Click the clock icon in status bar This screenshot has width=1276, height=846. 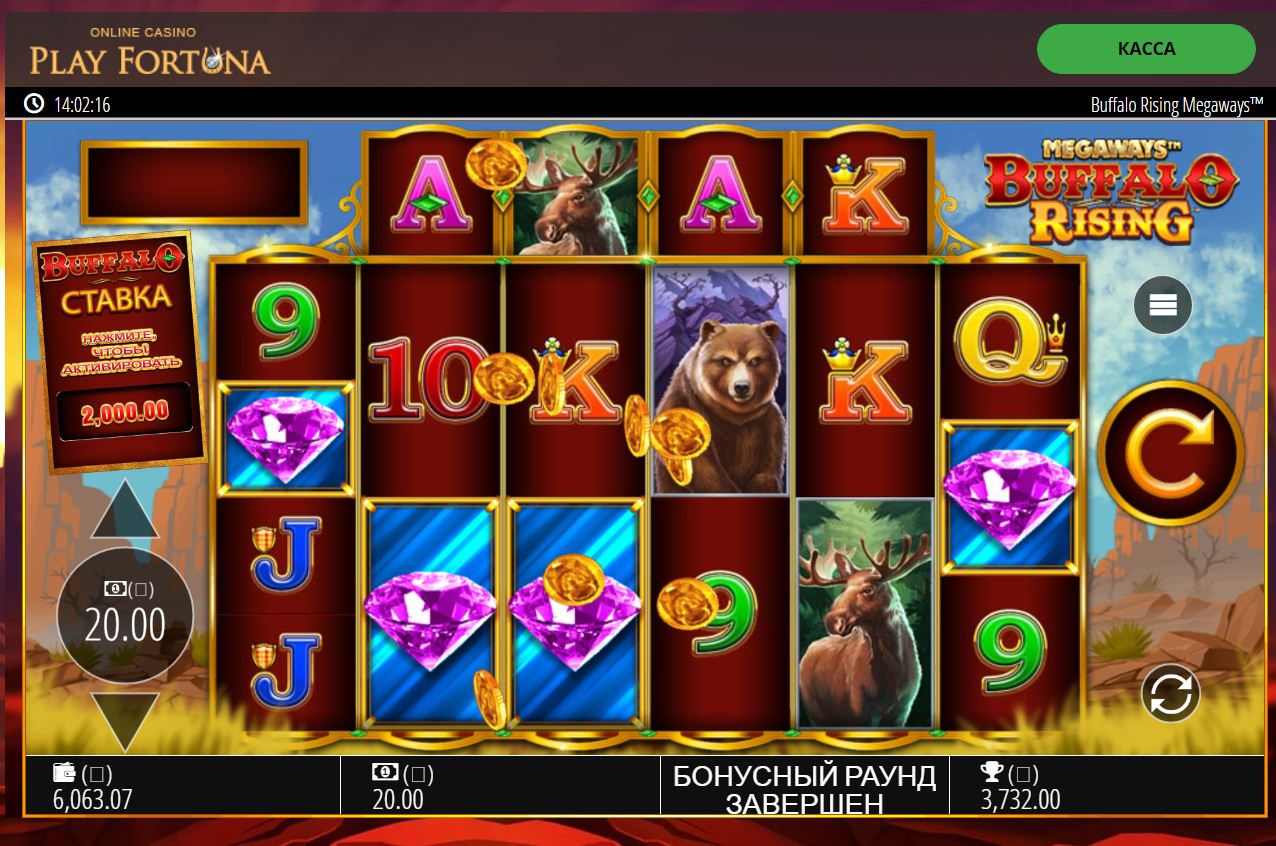coord(34,104)
